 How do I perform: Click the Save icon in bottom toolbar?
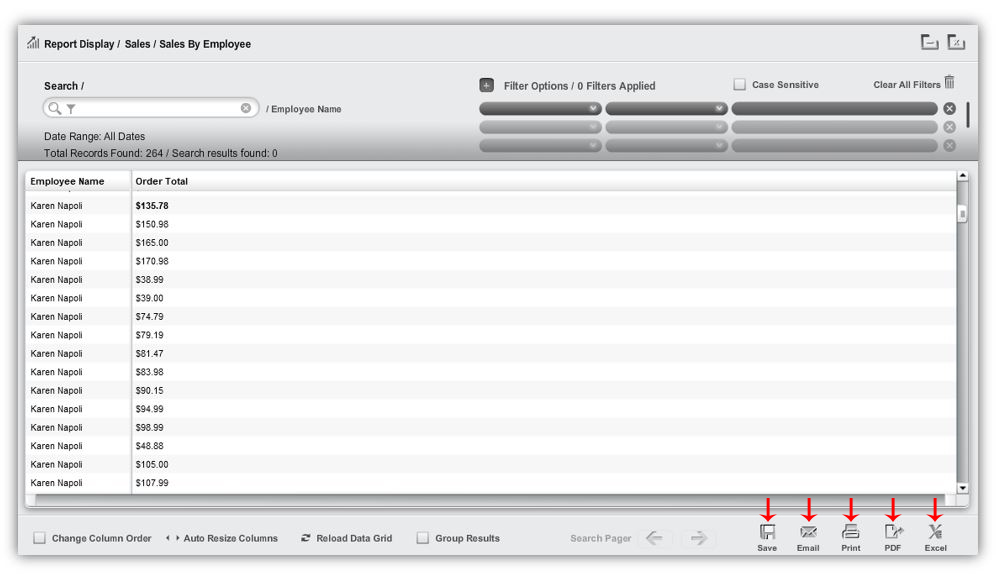tap(767, 533)
